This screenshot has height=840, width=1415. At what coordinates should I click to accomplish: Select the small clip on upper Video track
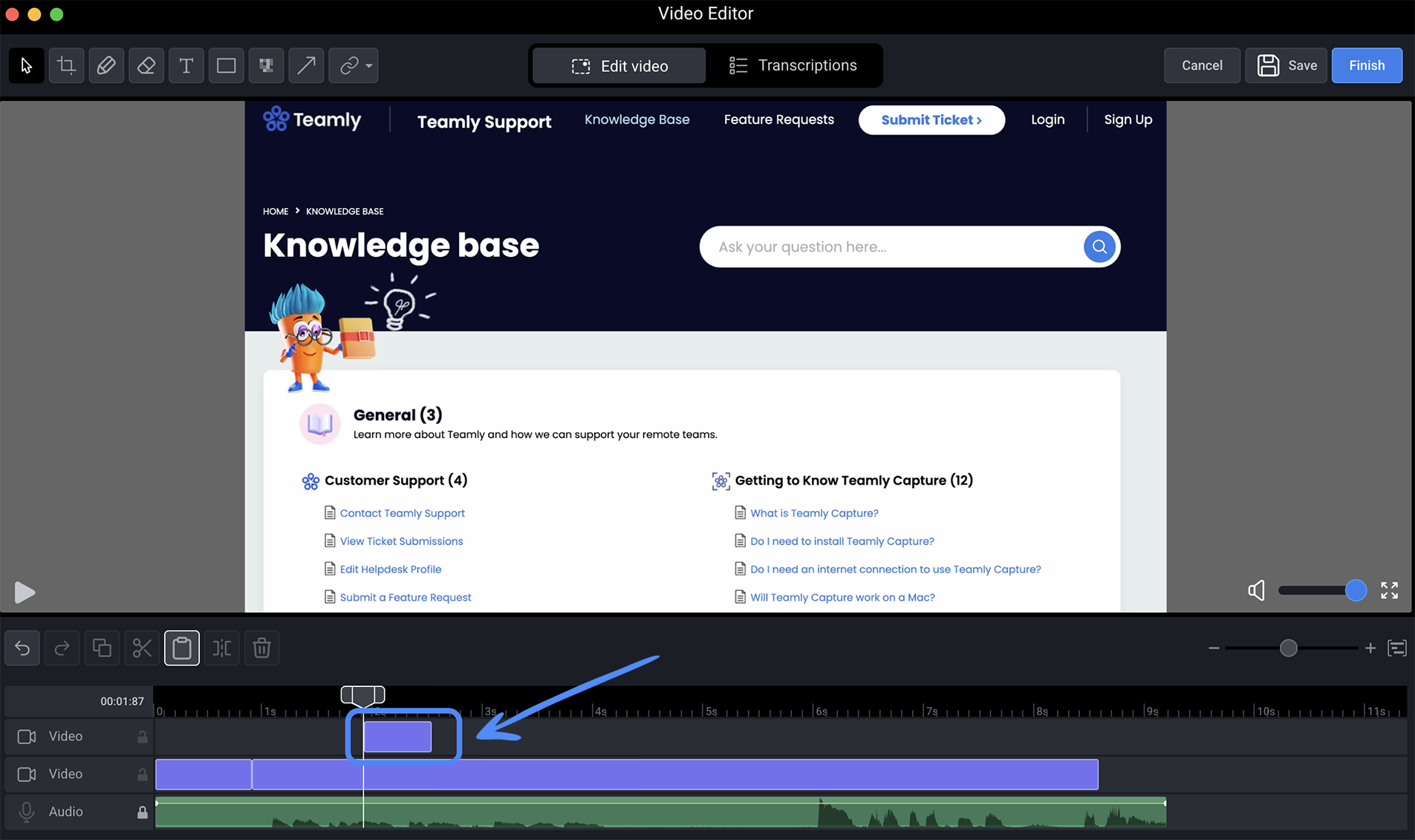pos(397,737)
